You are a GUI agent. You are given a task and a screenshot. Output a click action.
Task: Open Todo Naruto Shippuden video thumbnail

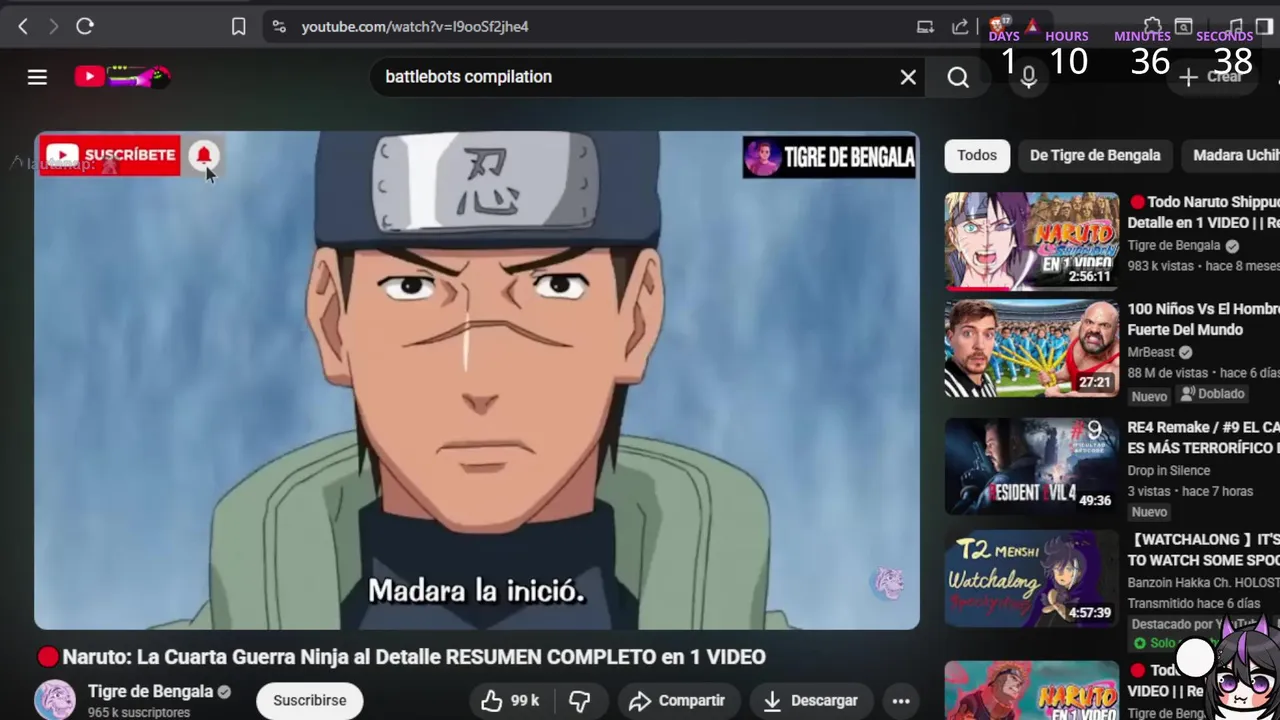(1032, 241)
